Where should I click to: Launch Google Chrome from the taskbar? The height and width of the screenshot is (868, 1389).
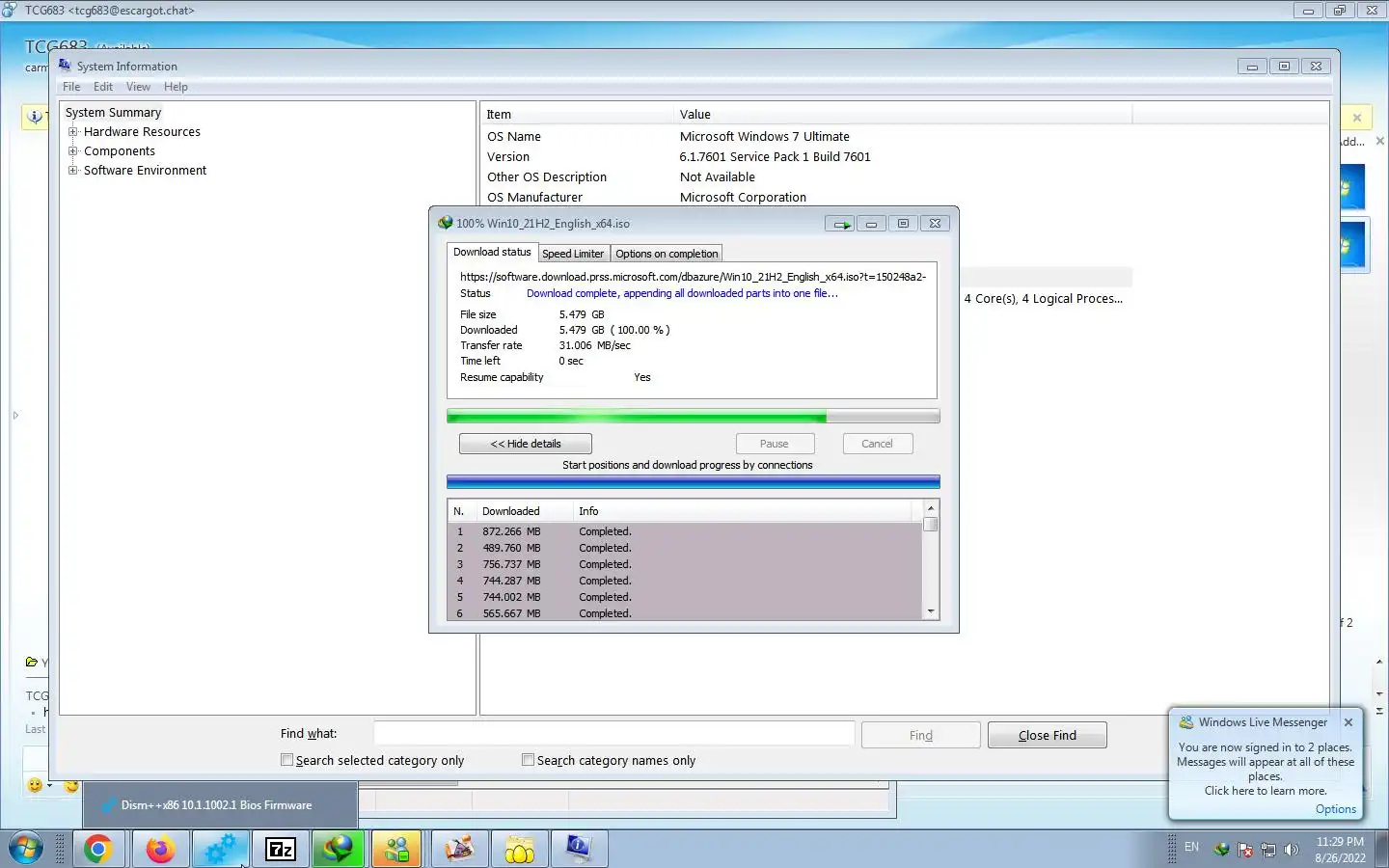click(x=97, y=849)
